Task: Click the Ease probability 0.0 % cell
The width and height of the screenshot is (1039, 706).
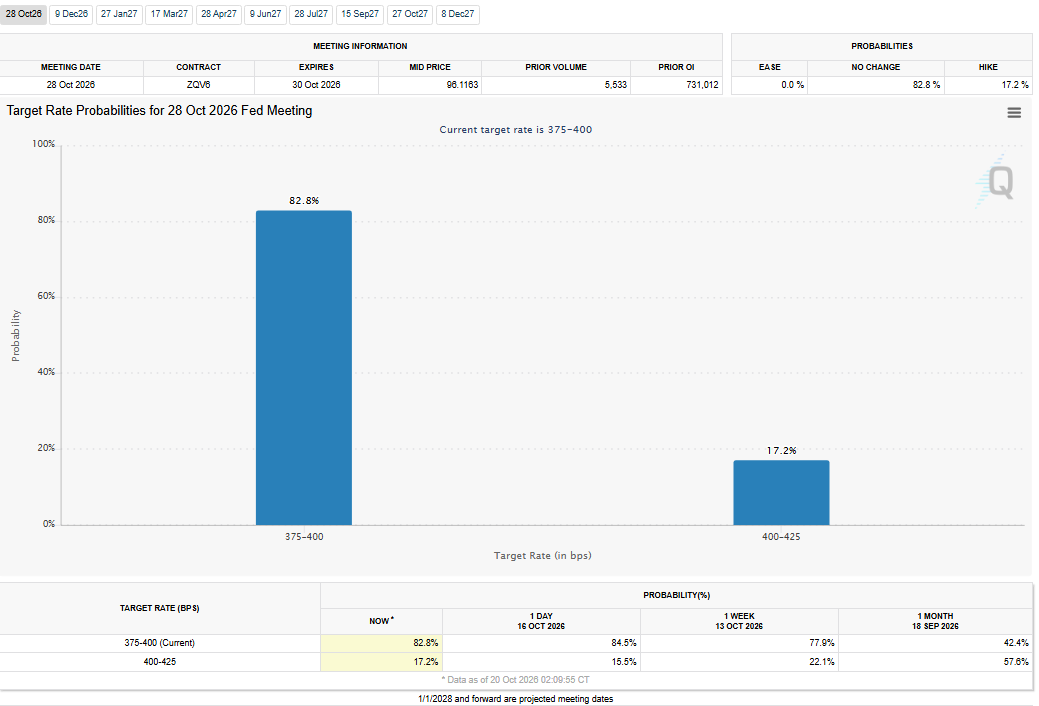Action: 769,85
